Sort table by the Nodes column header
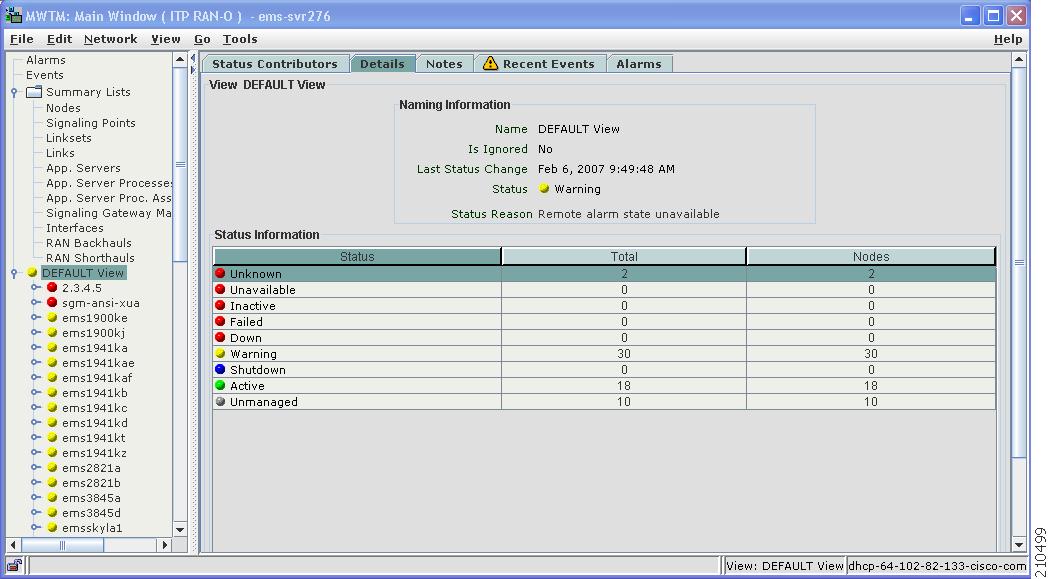Image resolution: width=1048 pixels, height=579 pixels. click(871, 257)
